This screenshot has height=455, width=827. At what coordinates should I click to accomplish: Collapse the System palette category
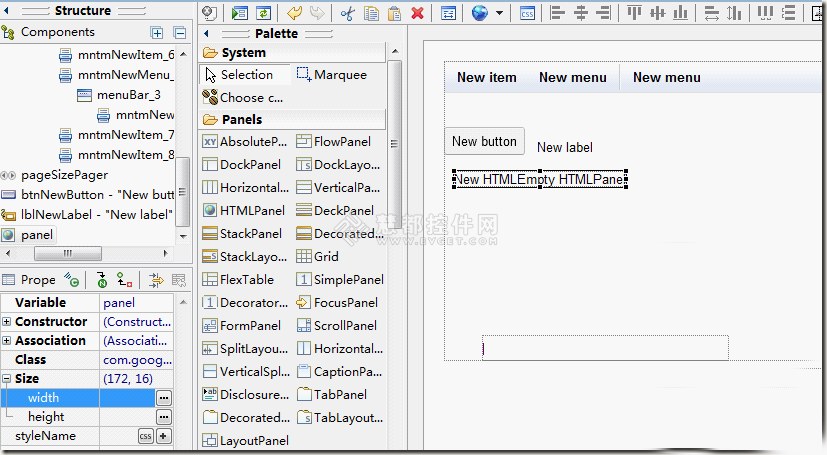click(293, 53)
